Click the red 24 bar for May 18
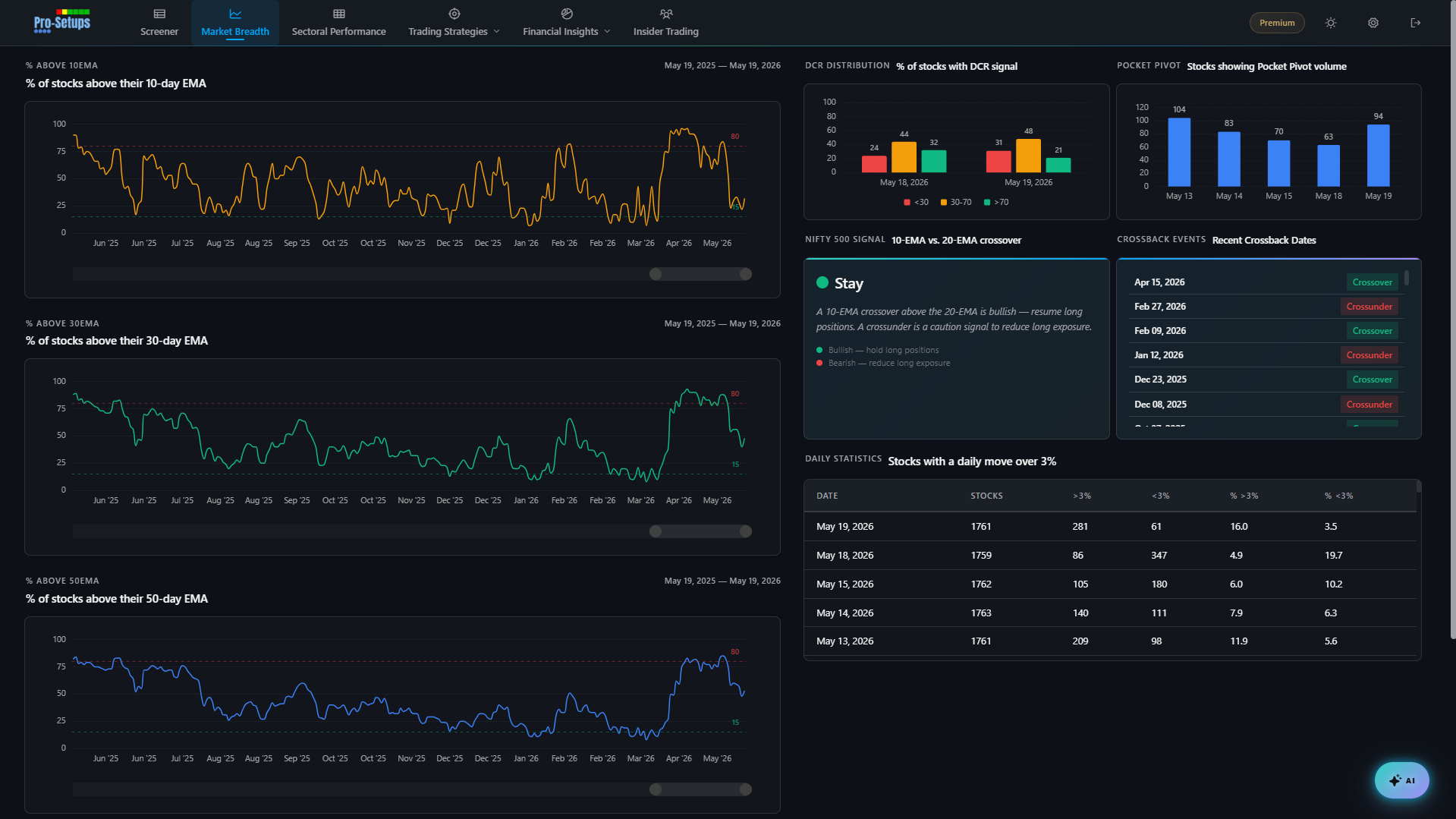 (874, 164)
